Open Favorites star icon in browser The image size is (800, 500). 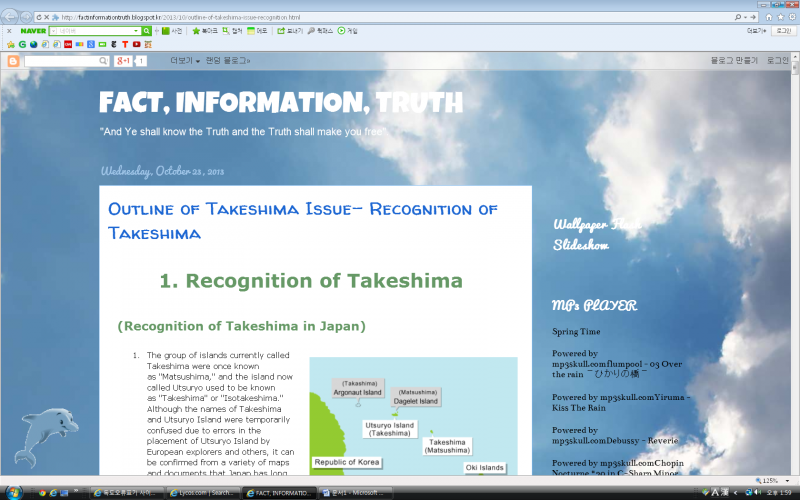coord(779,17)
